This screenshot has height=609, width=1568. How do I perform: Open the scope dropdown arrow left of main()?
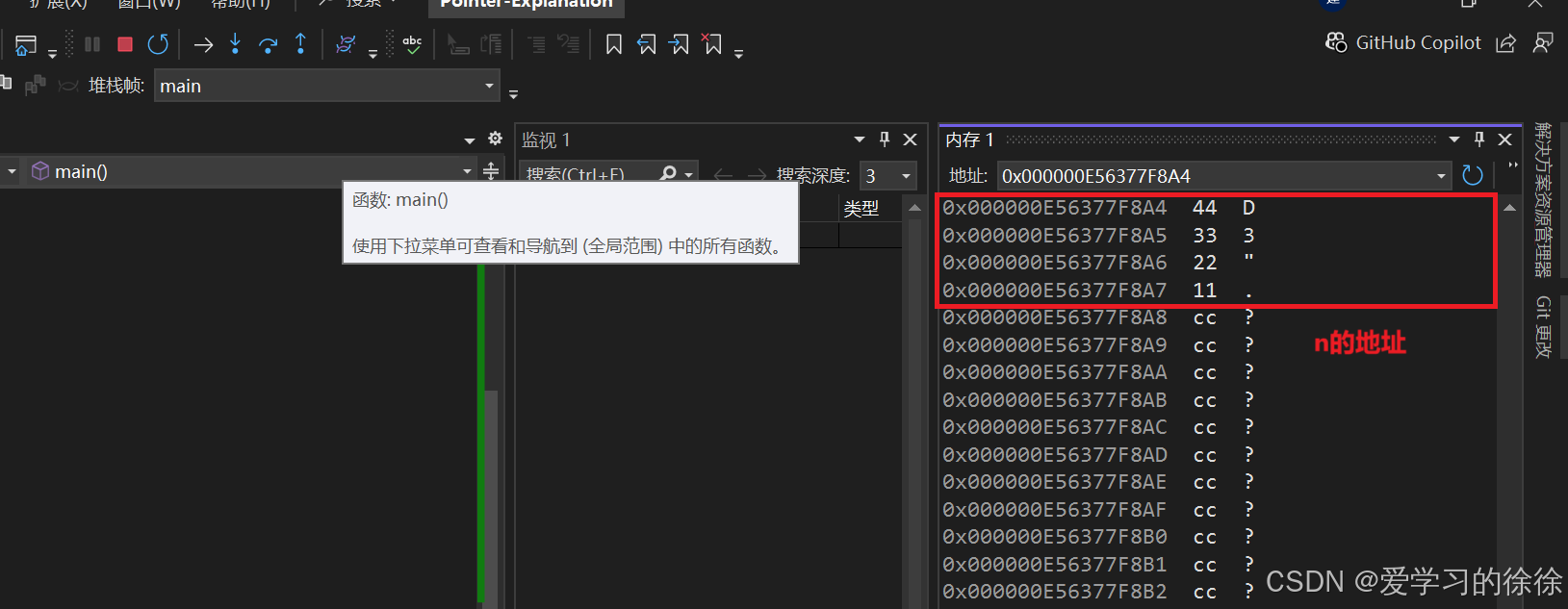pyautogui.click(x=12, y=171)
